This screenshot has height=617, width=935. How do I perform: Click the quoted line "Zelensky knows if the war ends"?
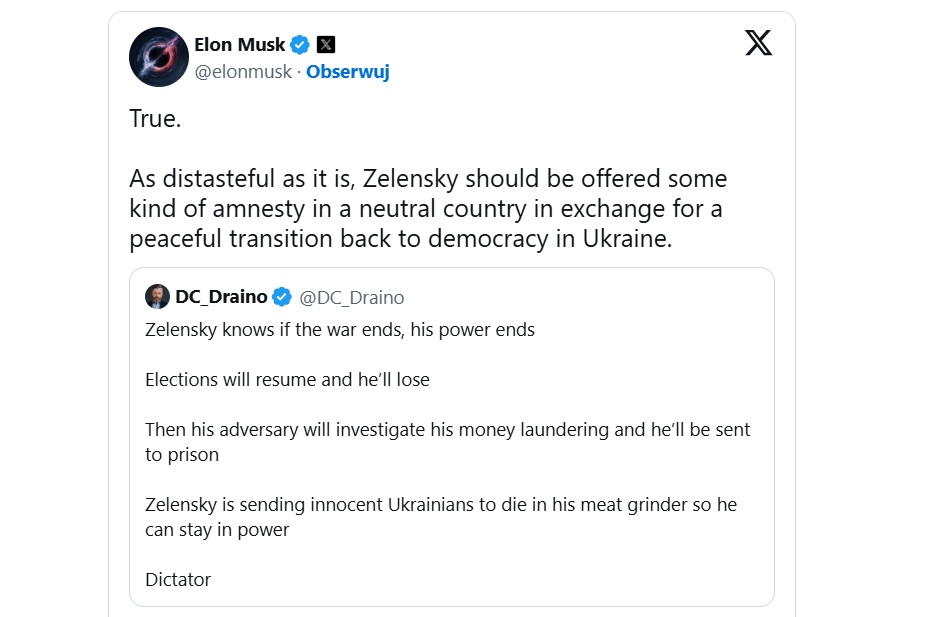tap(340, 330)
